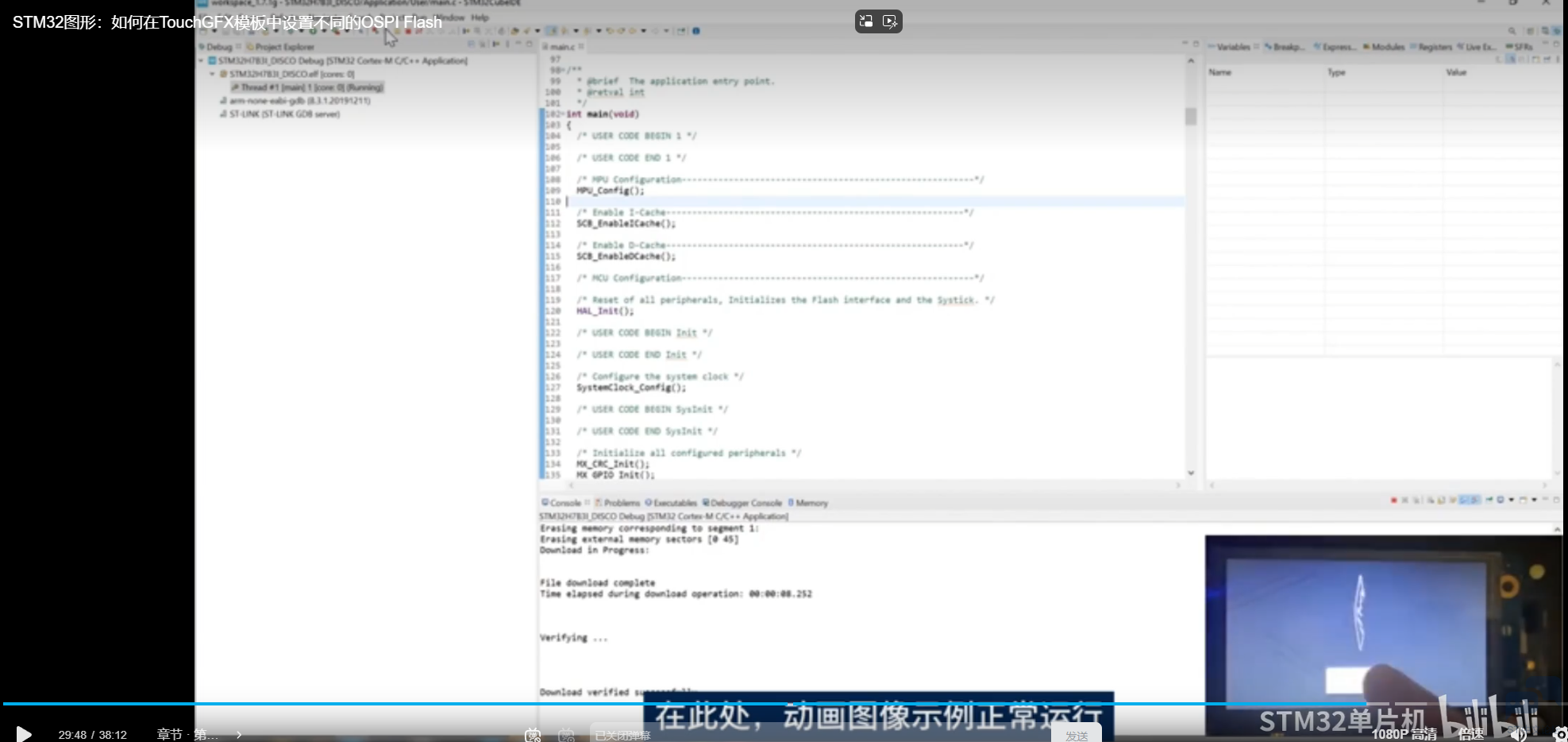Screen dimensions: 1568x742
Task: Click "int main(void)" in the editor
Action: coord(603,114)
